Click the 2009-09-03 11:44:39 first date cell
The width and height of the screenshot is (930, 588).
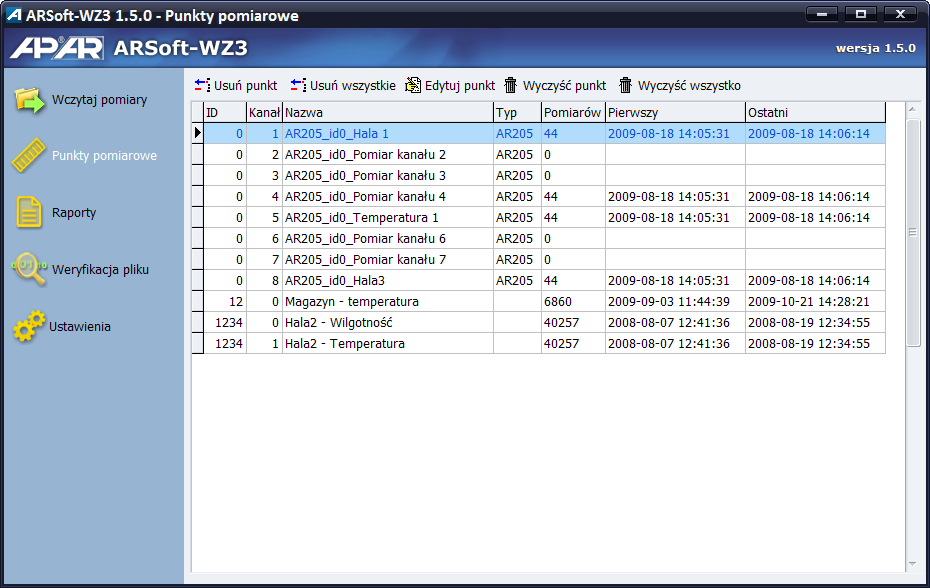point(675,301)
